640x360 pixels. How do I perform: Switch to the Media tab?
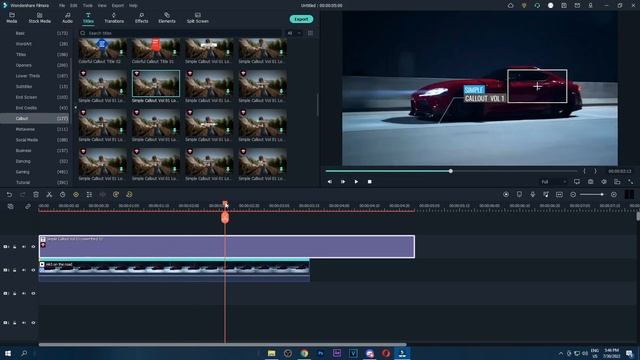(x=12, y=18)
